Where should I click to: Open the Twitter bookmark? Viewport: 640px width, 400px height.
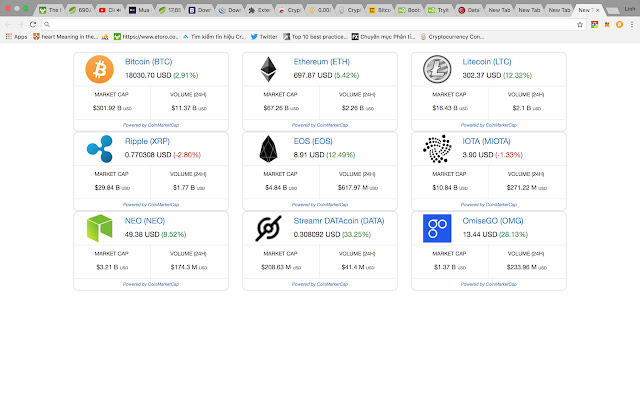264,37
